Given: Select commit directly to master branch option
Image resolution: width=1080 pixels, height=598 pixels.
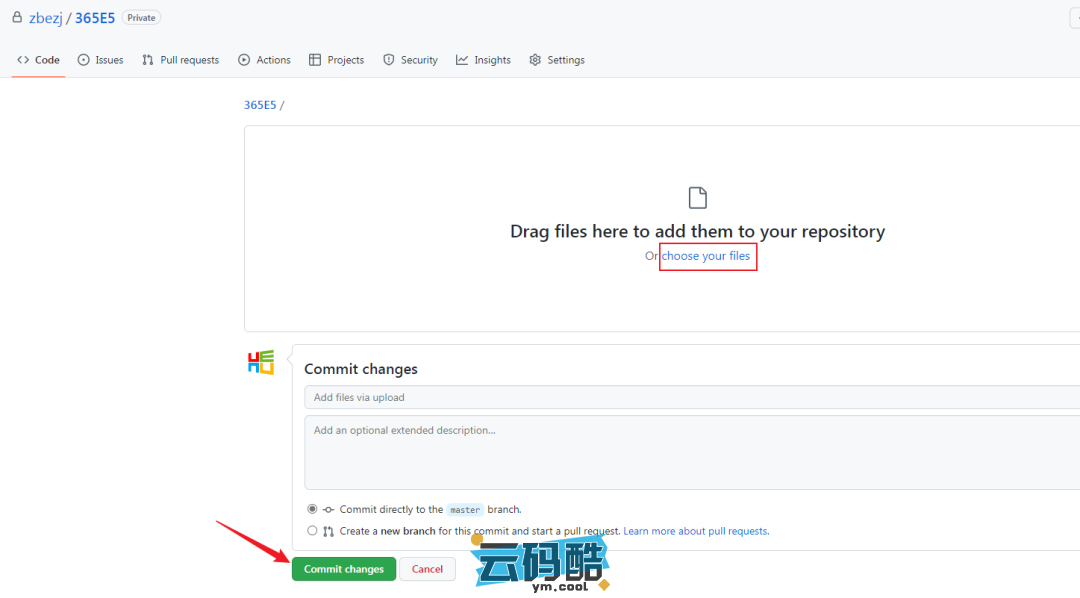Looking at the screenshot, I should [x=313, y=509].
